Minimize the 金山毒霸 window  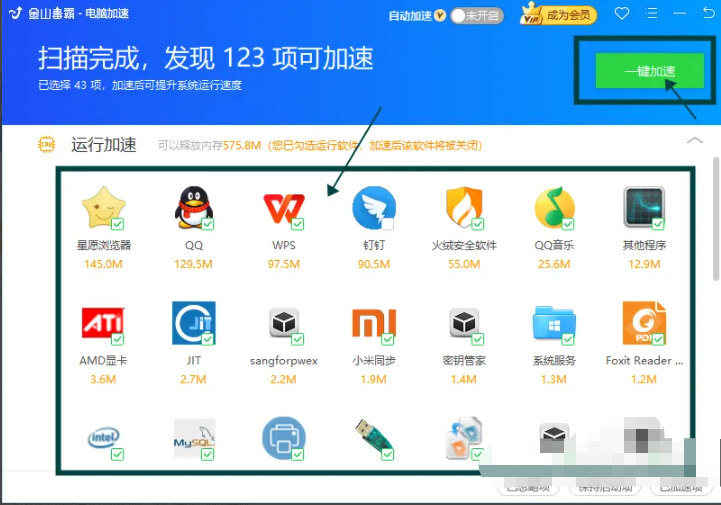pos(680,13)
